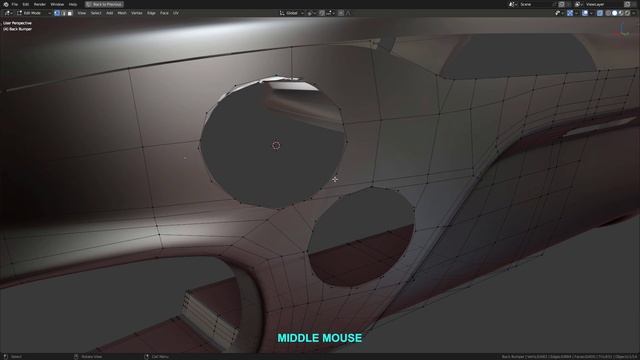Enable edge select mode

click(x=63, y=13)
